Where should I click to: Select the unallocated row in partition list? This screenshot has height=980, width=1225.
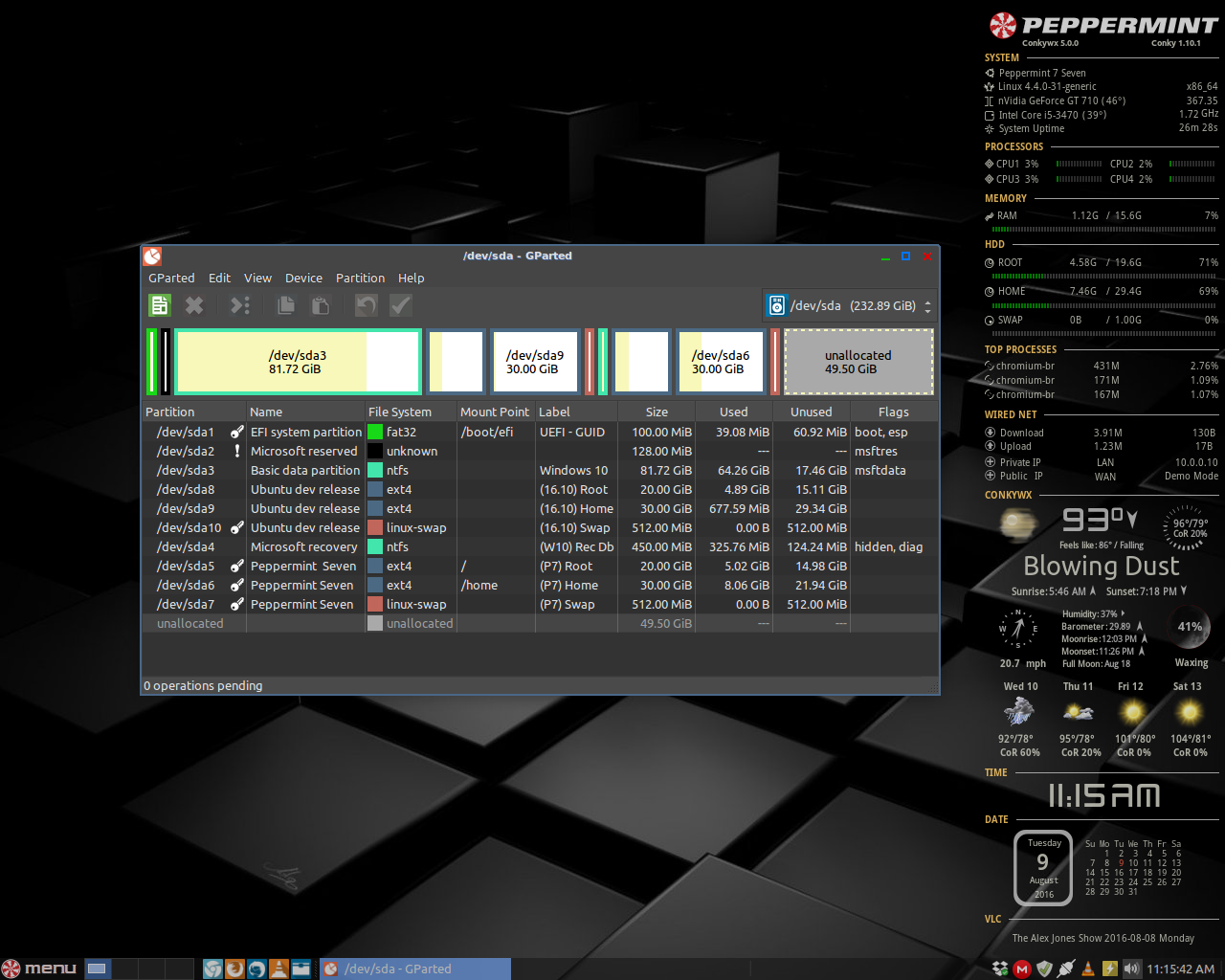coord(540,623)
